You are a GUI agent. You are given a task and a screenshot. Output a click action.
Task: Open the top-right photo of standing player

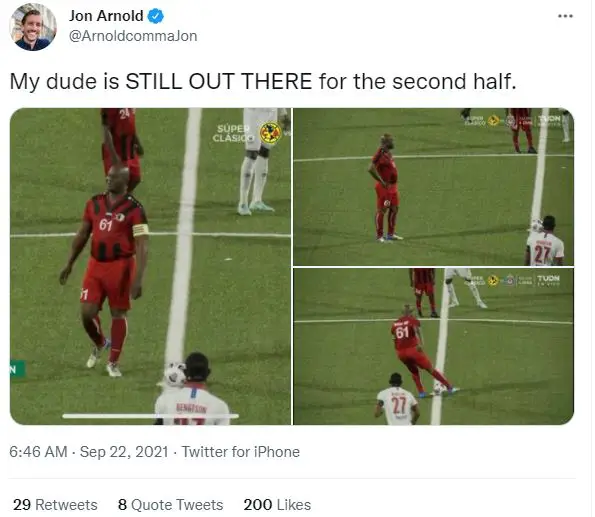(433, 187)
